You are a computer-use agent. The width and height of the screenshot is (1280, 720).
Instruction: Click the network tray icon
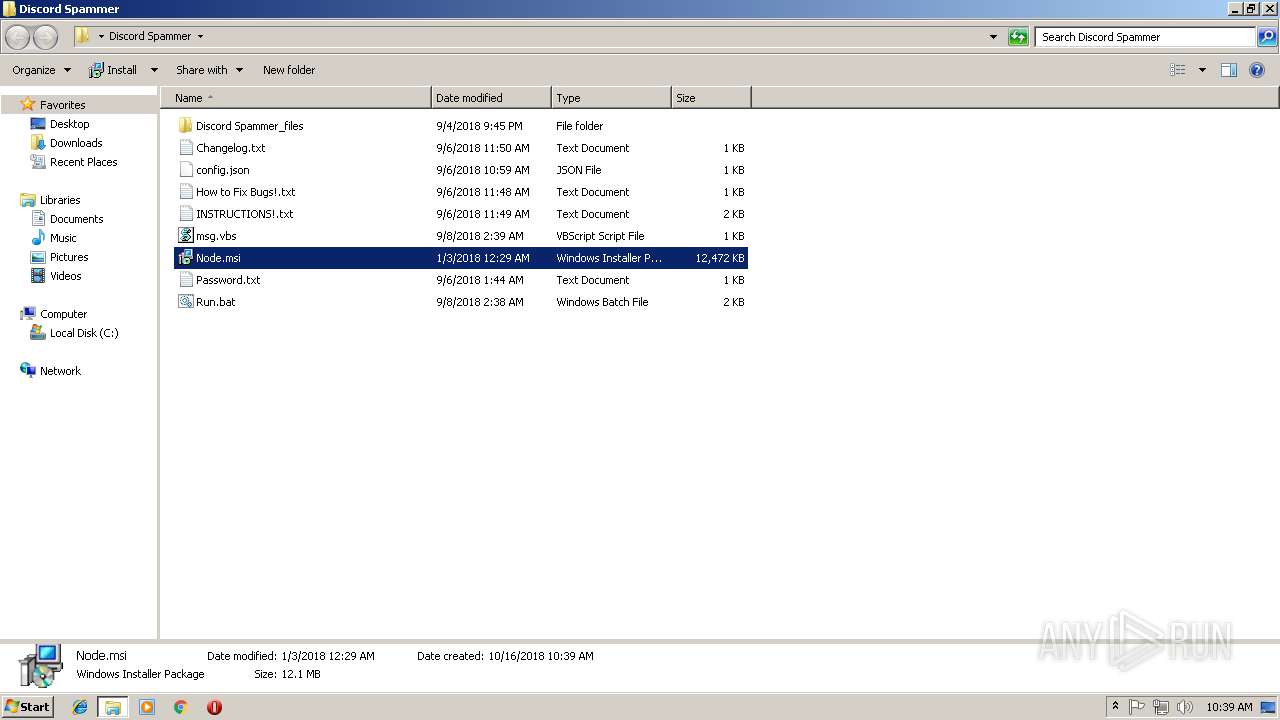pos(1161,707)
